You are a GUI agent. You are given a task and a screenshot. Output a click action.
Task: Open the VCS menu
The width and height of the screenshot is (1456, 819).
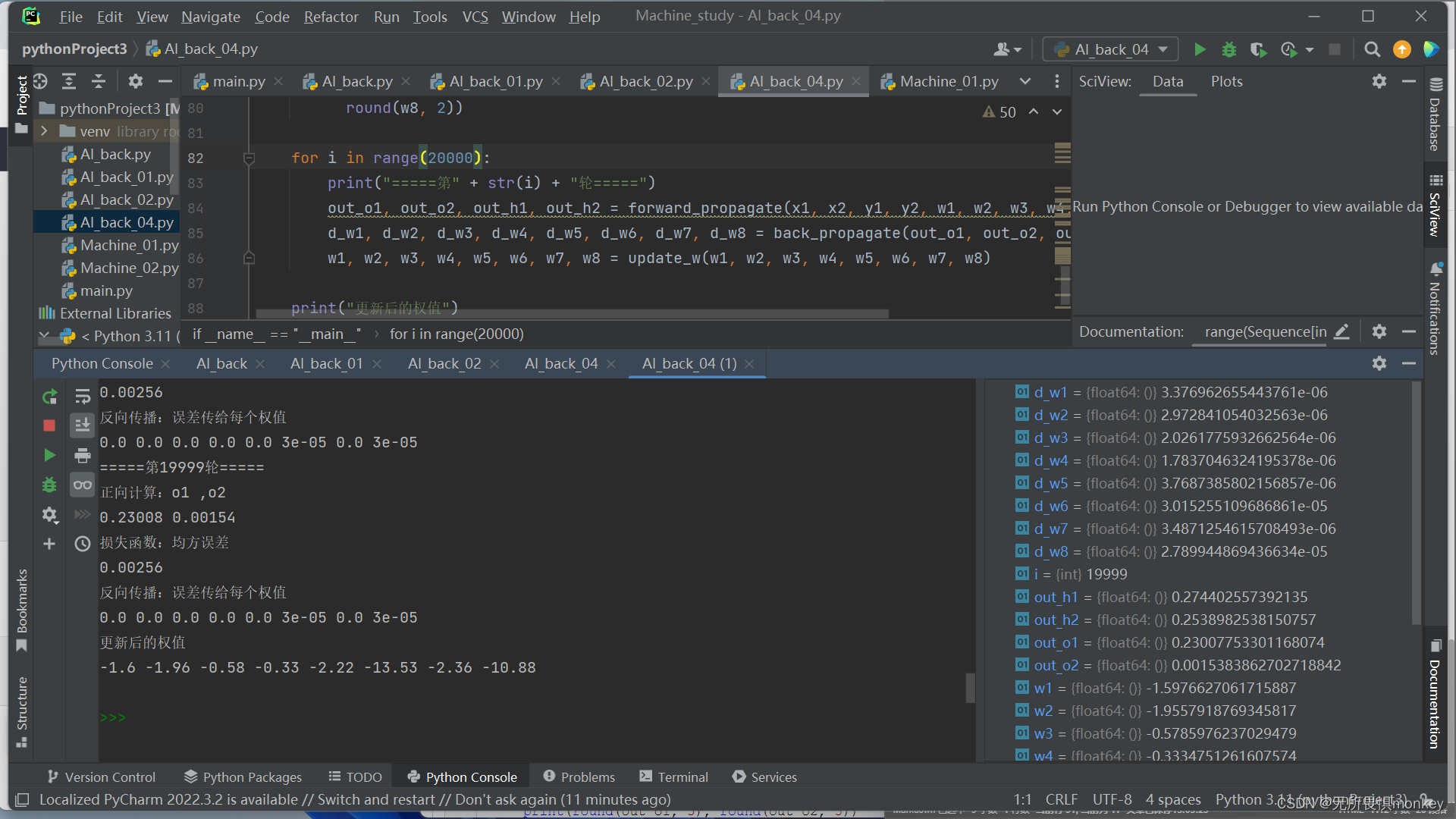pos(475,17)
